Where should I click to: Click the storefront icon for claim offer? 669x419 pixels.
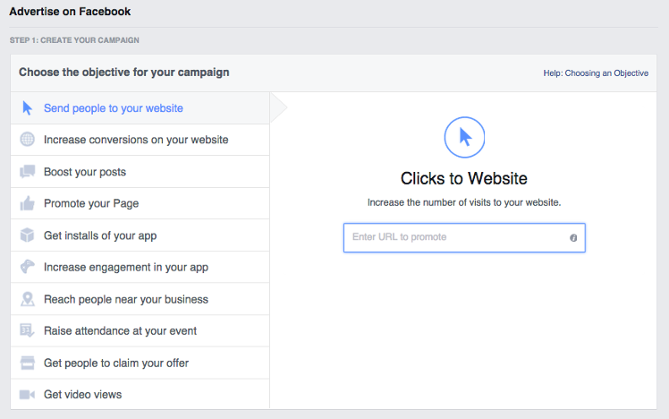pos(27,363)
